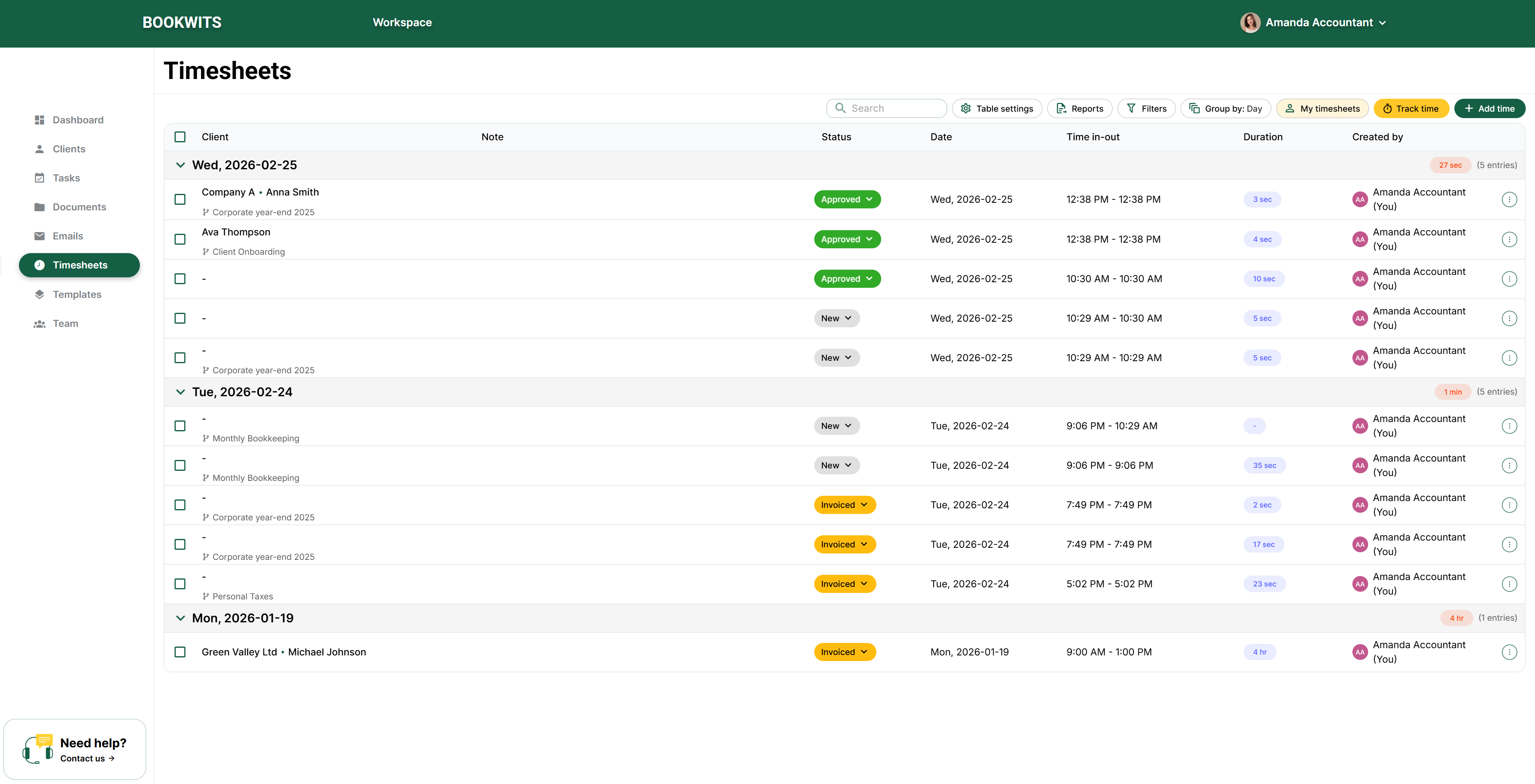Collapse the Wed, 2026-02-25 group
The width and height of the screenshot is (1535, 784).
pyautogui.click(x=180, y=165)
